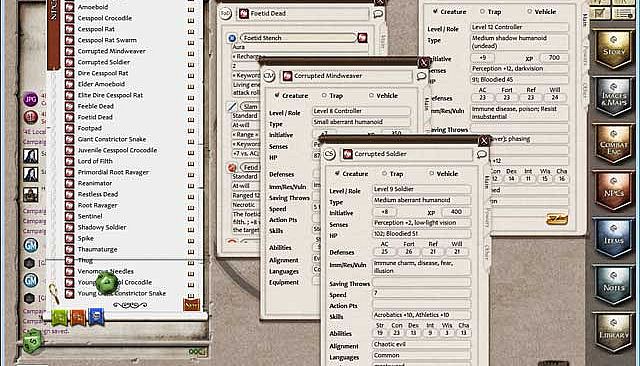The height and width of the screenshot is (366, 640).
Task: Switch to Powers tab of Level 12 Controller sheet
Action: pos(585,55)
